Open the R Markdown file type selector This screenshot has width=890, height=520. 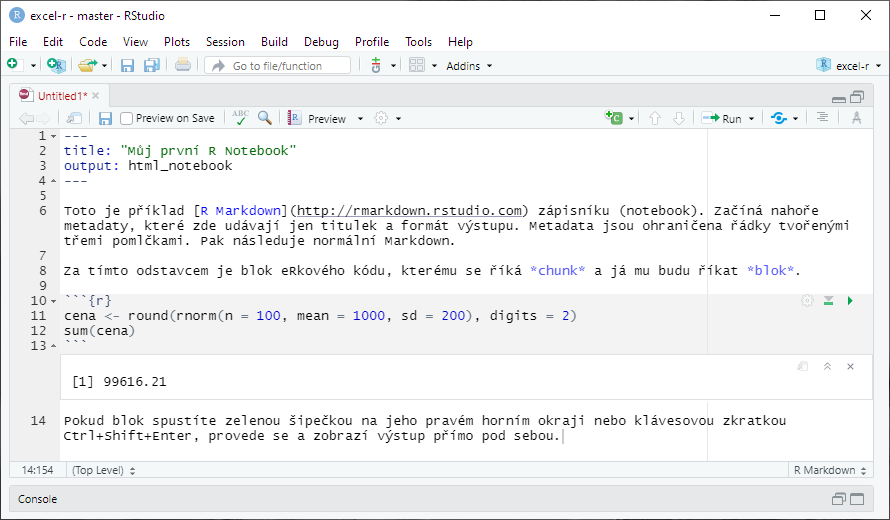pyautogui.click(x=830, y=470)
